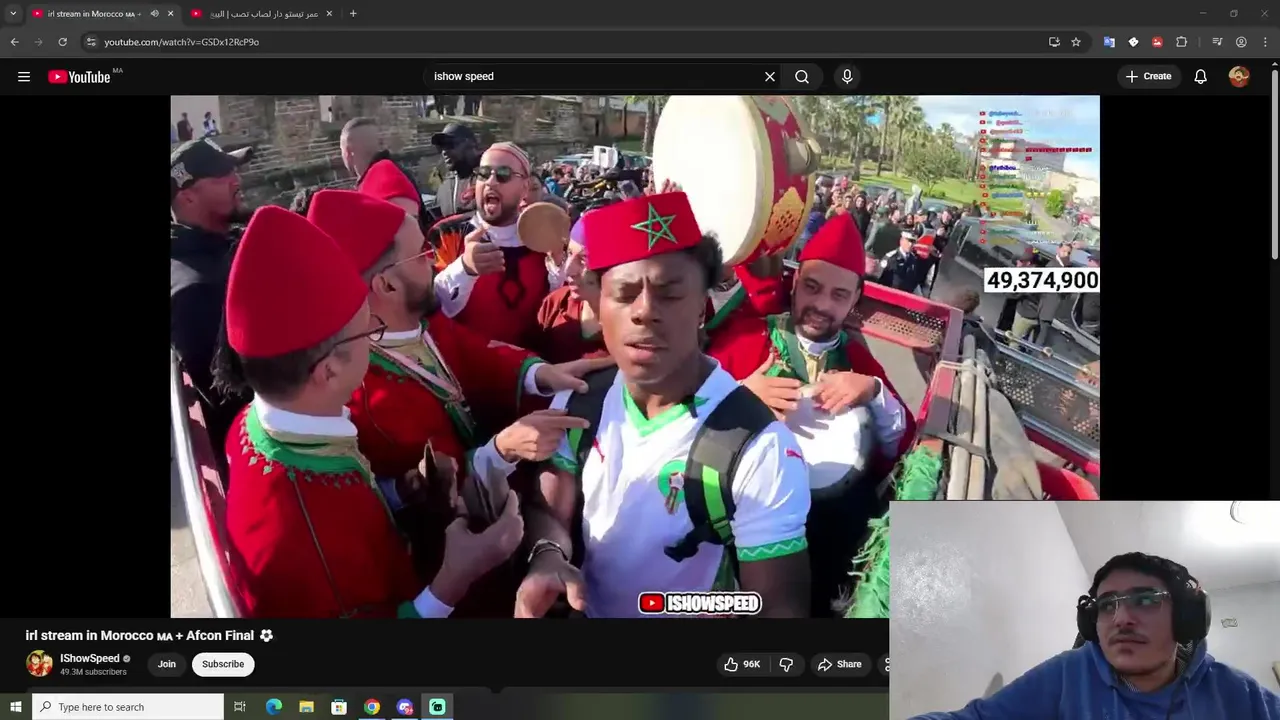The width and height of the screenshot is (1280, 720).
Task: Open the IShowSpeed channel name link
Action: [89, 658]
